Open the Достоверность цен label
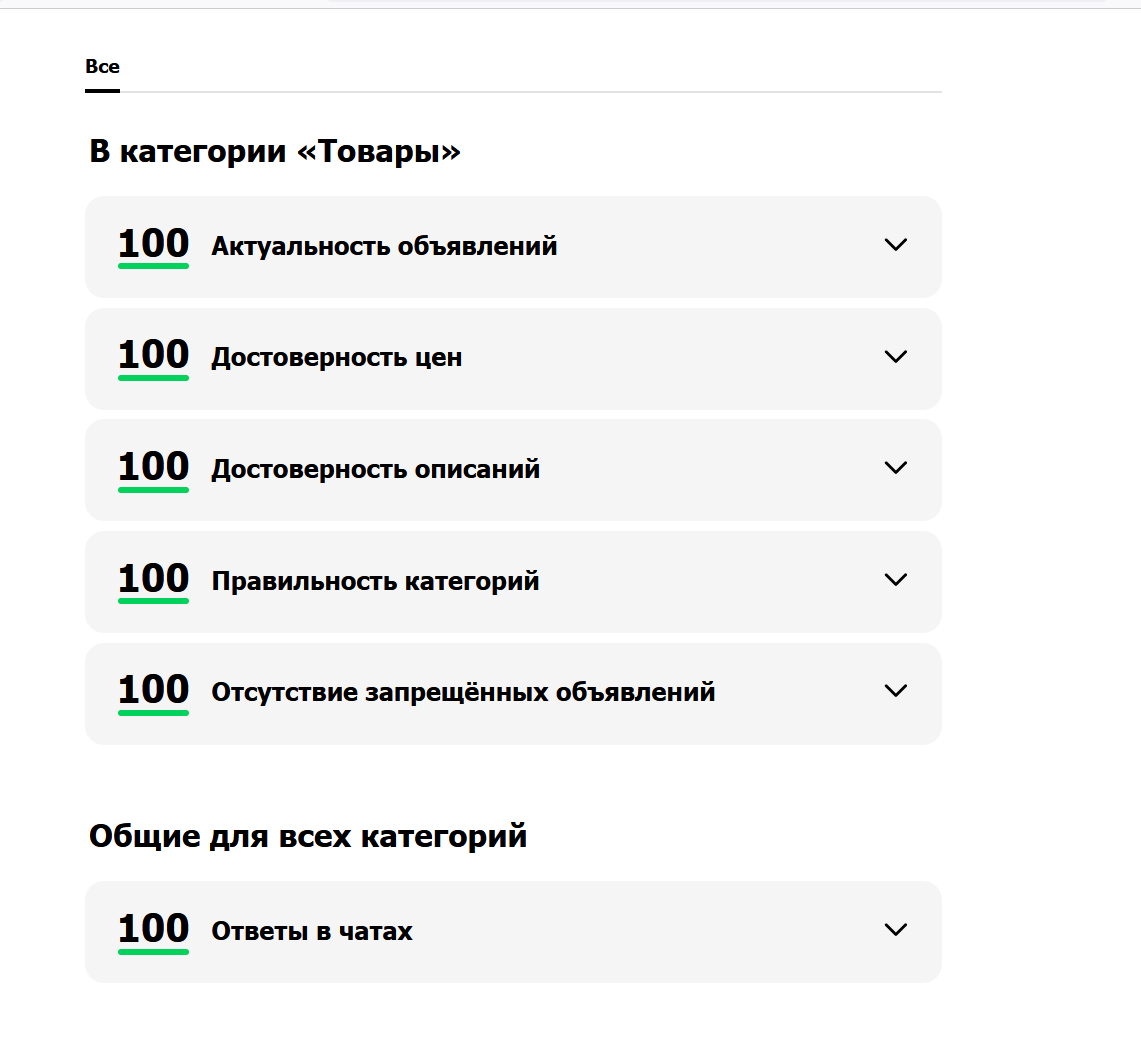This screenshot has width=1141, height=1057. [x=337, y=358]
